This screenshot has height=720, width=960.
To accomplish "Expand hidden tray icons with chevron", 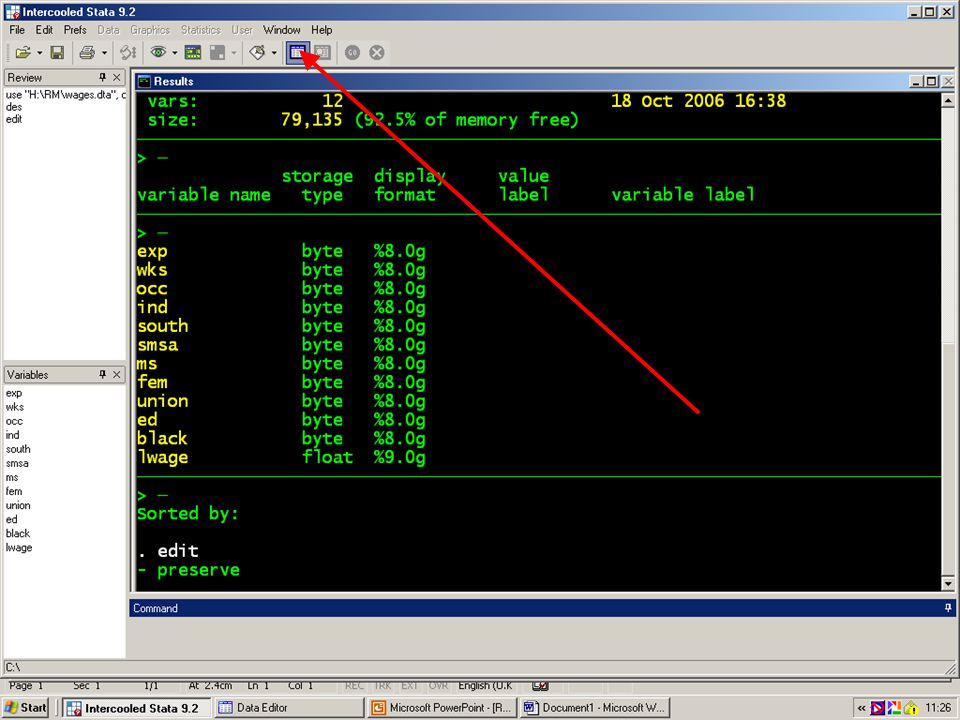I will click(x=861, y=708).
